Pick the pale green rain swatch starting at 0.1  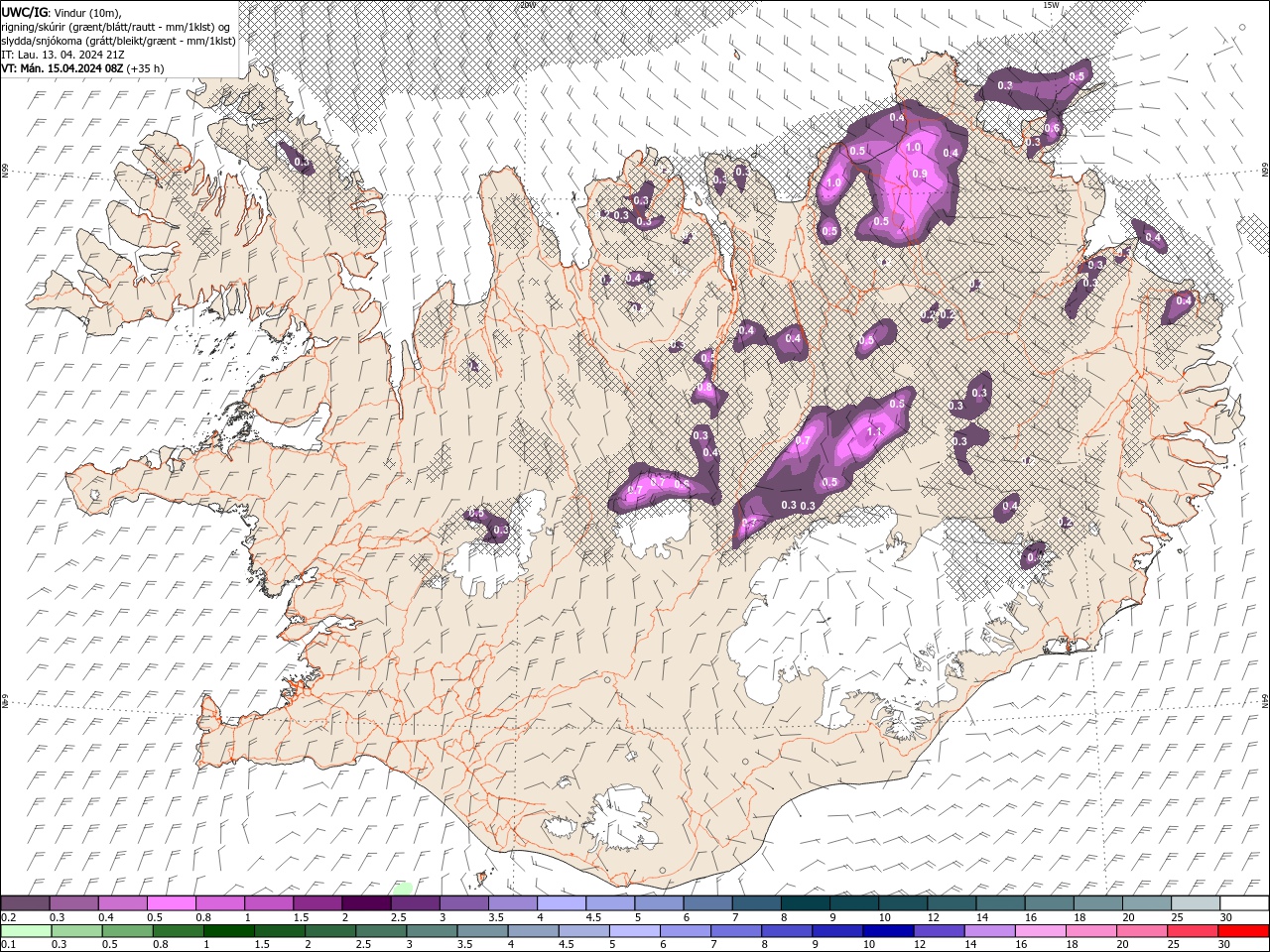(x=27, y=931)
